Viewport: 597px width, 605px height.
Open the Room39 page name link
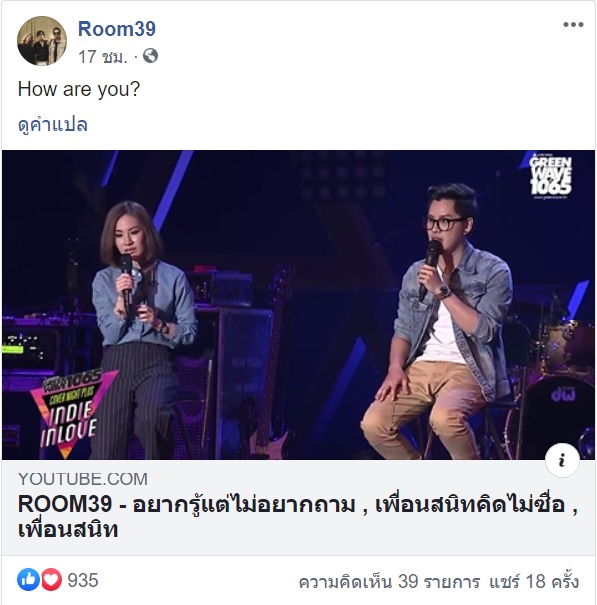(117, 29)
